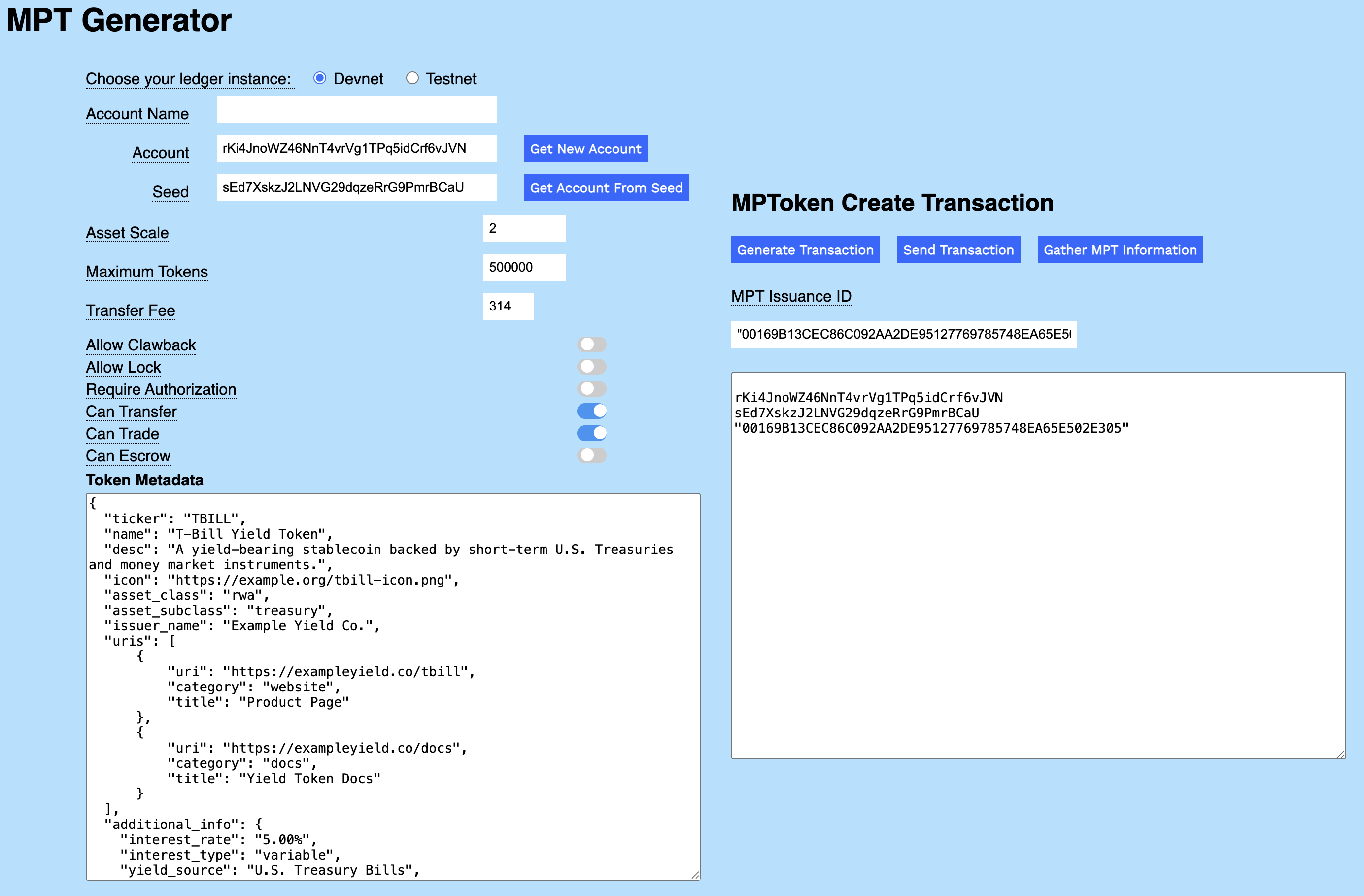Select the Devnet radio button
The height and width of the screenshot is (896, 1364).
click(x=320, y=78)
